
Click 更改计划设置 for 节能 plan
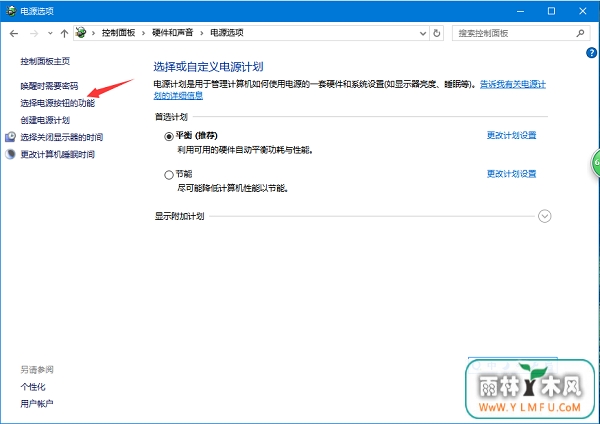tap(512, 174)
